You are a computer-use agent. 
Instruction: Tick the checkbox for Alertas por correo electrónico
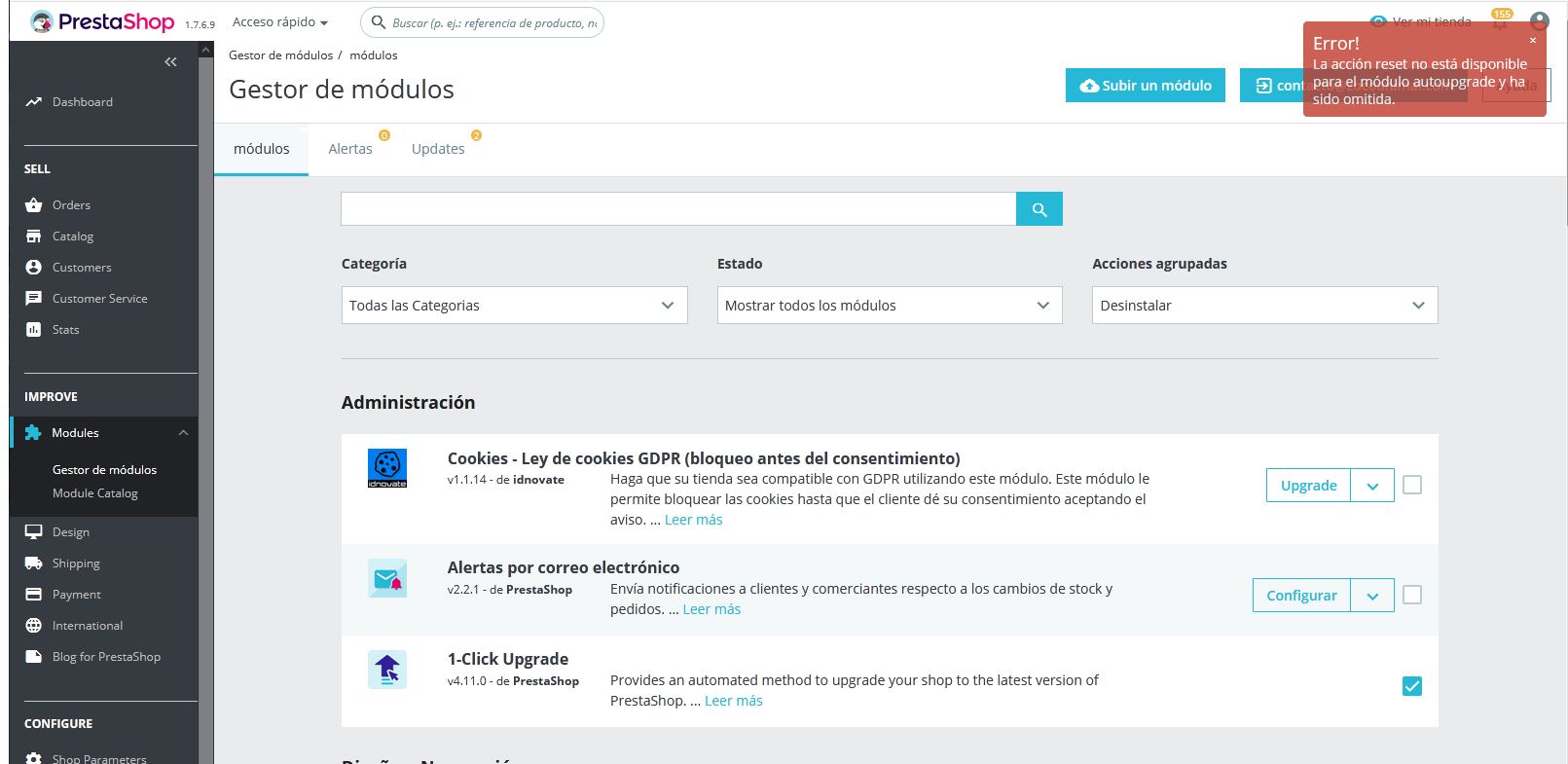coord(1412,595)
